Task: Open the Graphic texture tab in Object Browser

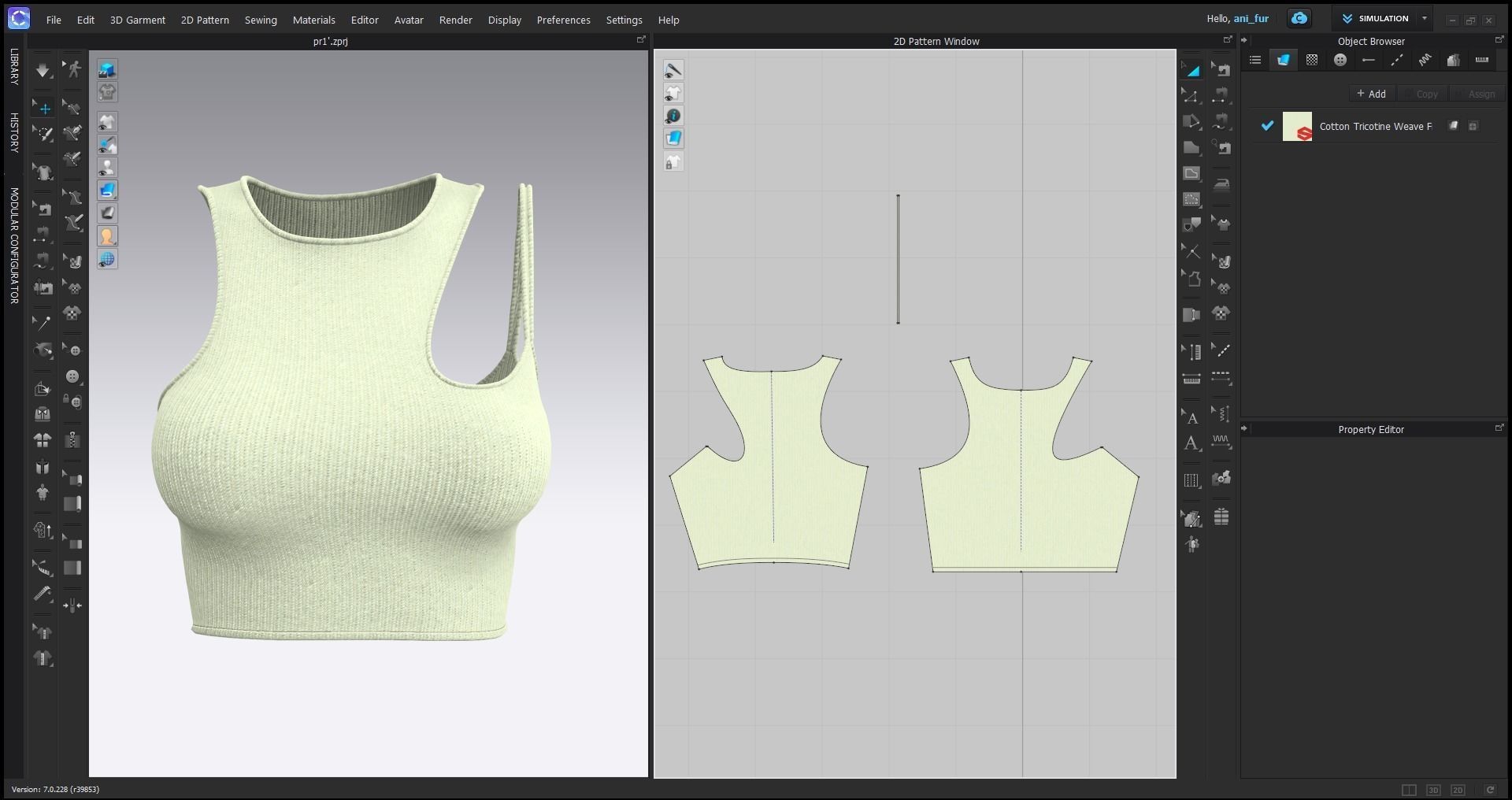Action: click(1311, 60)
